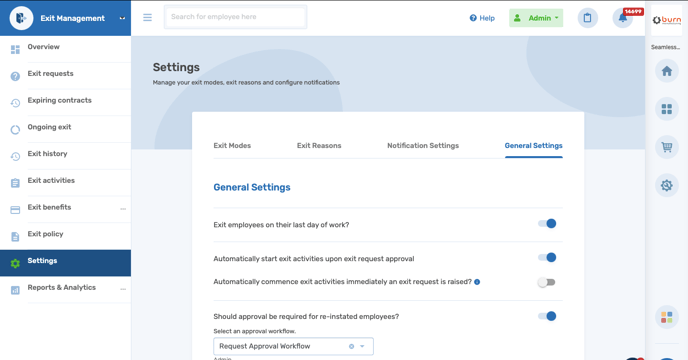688x360 pixels.
Task: Click the gear icon in right rail
Action: (x=666, y=185)
